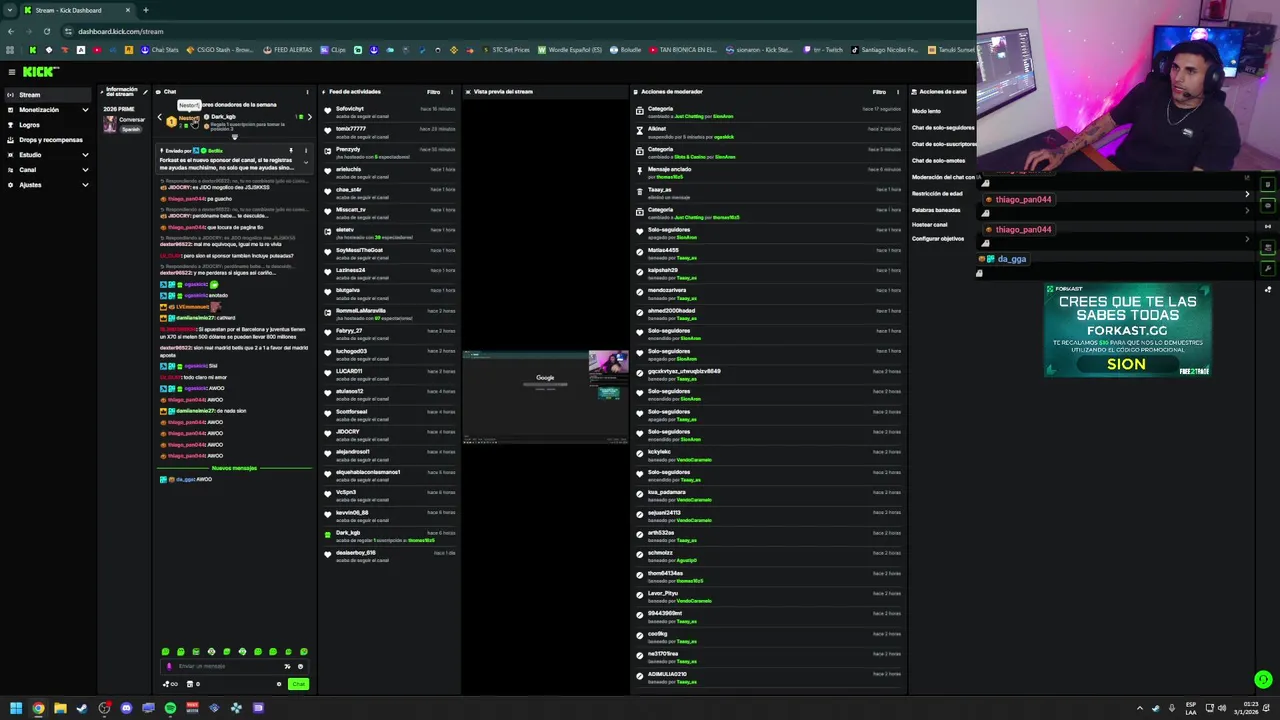Collapse the top donors leaderboard handle
Screen dimensions: 1280x720
235,137
